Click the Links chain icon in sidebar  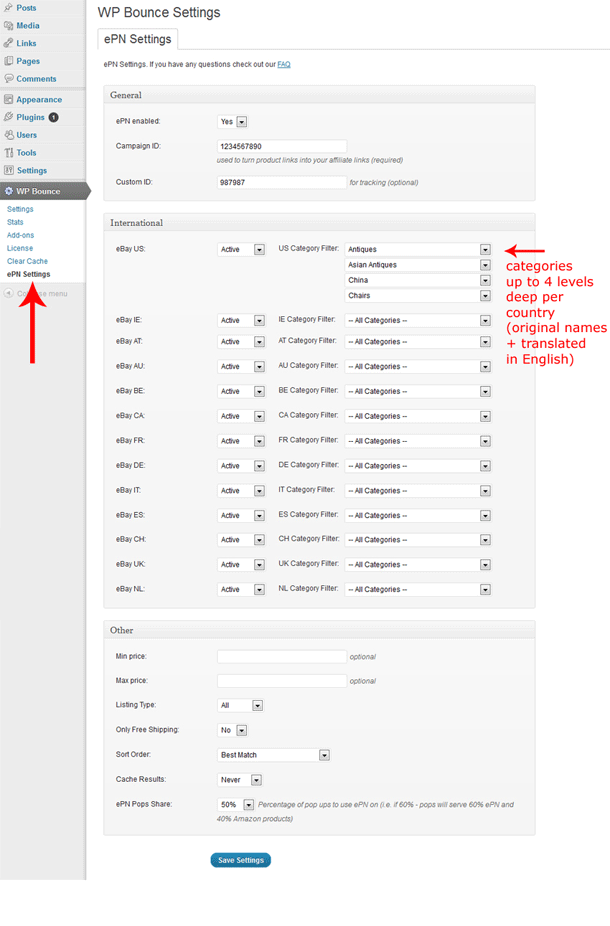[x=8, y=43]
